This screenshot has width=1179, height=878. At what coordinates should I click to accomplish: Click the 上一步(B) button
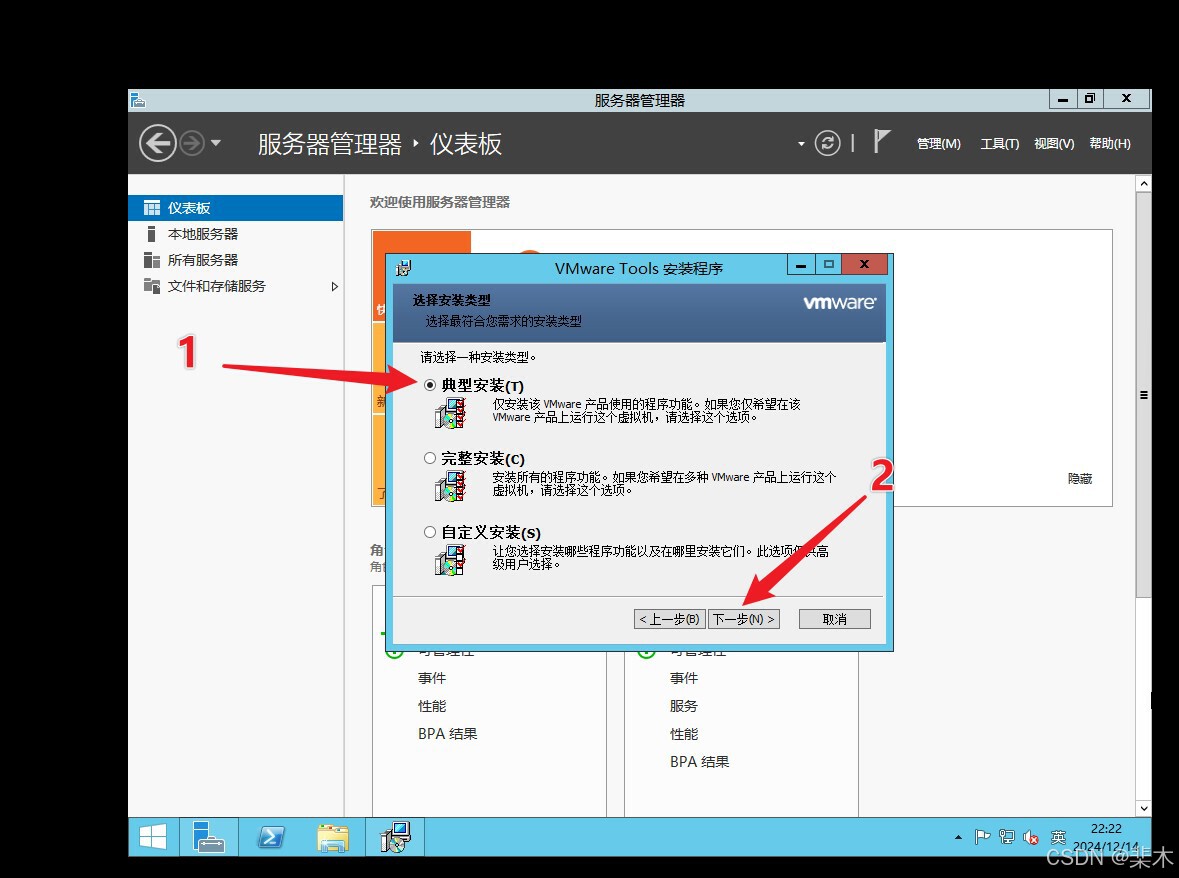pos(670,619)
